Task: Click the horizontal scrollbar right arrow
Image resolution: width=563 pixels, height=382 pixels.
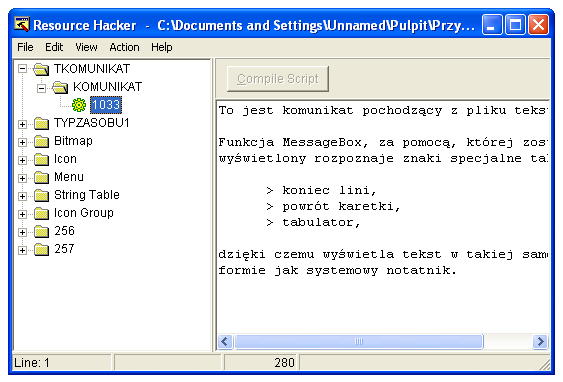Action: click(540, 341)
